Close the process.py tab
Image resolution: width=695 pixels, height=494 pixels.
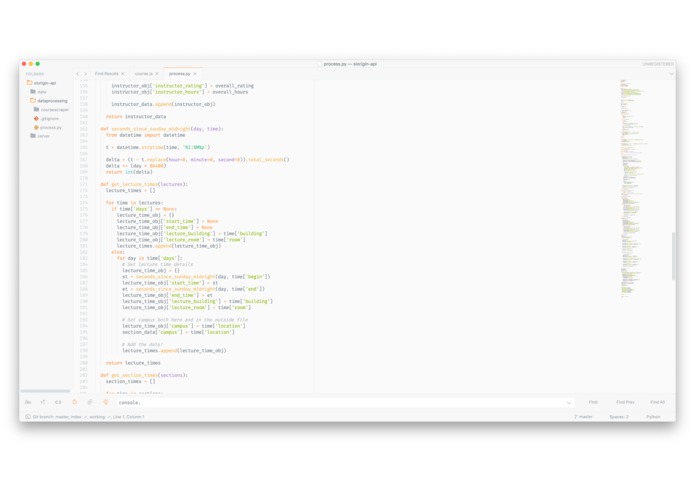195,74
